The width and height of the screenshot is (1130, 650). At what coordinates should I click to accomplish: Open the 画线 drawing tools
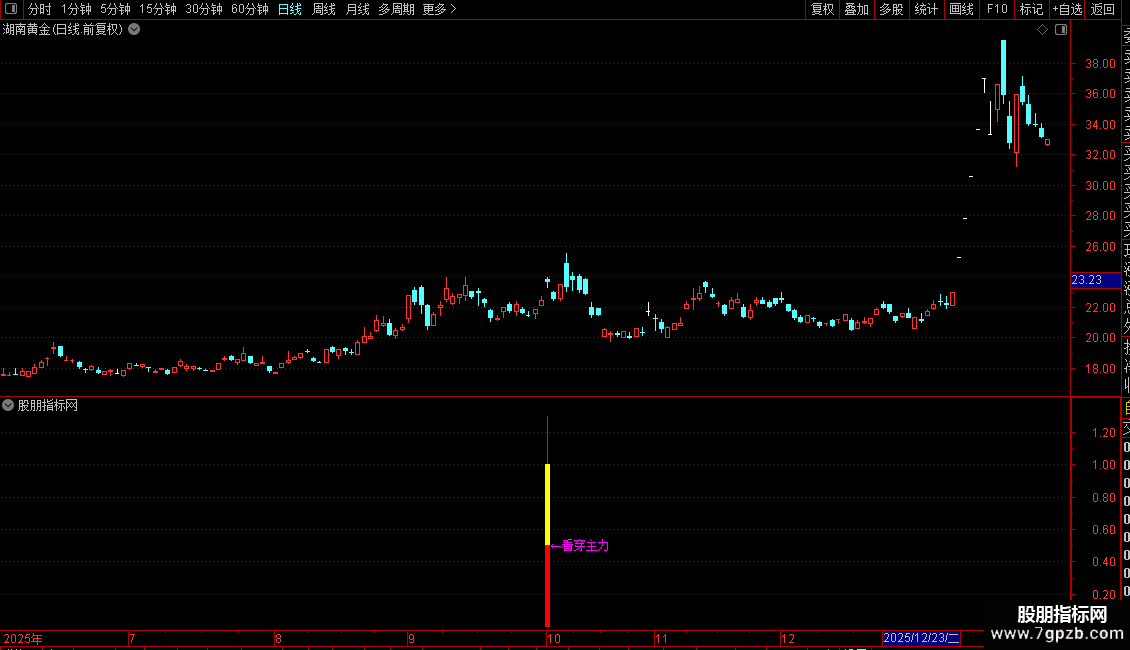[x=961, y=9]
